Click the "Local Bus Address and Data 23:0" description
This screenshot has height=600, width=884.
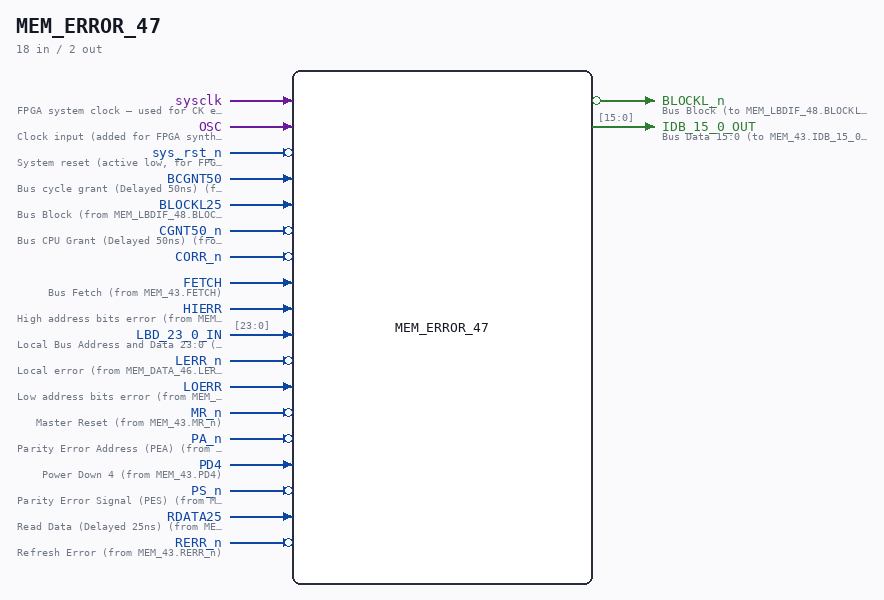point(120,345)
